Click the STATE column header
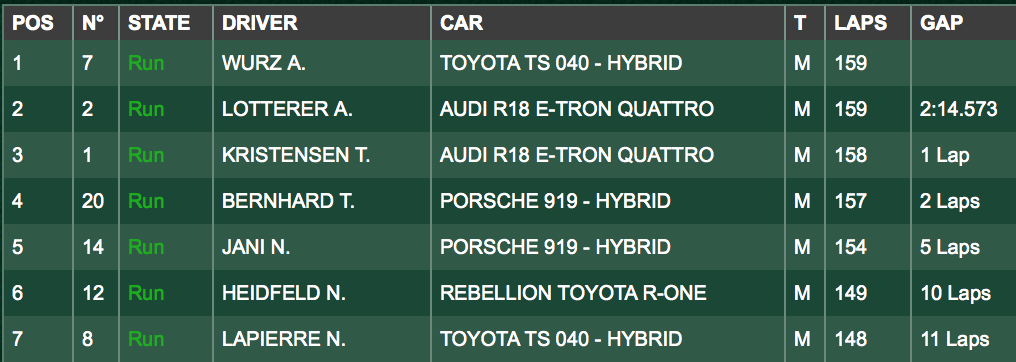Screen dimensions: 1016x362 coord(159,23)
